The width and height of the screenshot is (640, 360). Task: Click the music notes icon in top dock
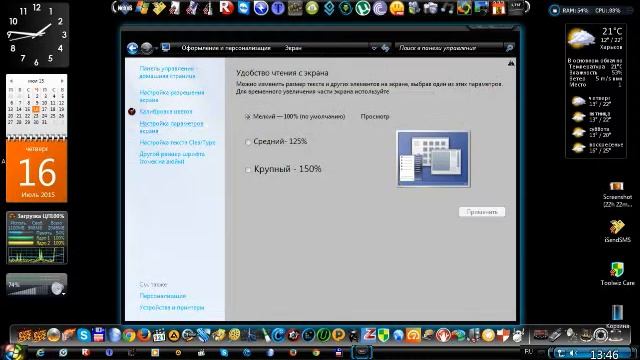click(448, 8)
